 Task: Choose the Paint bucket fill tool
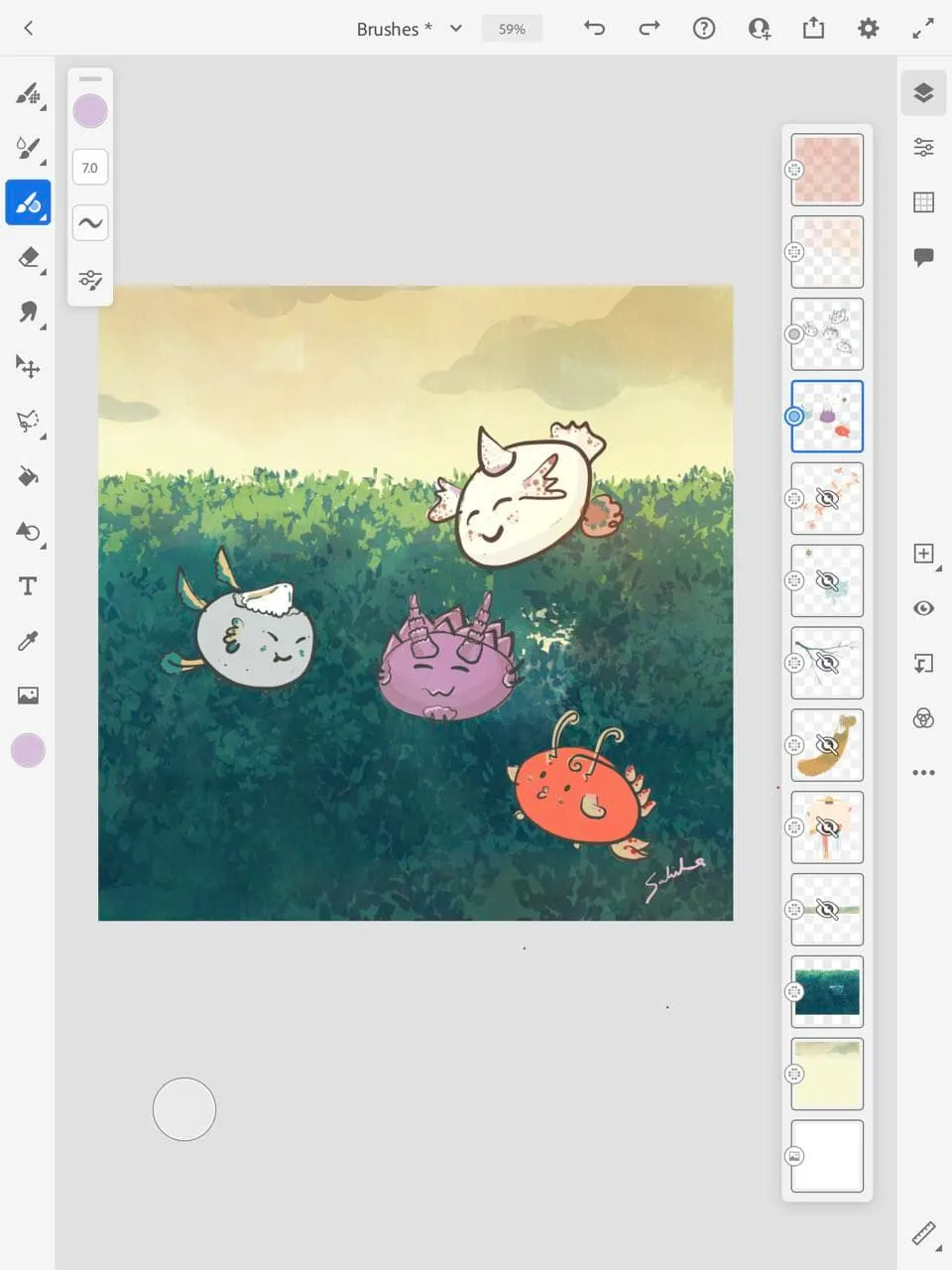pos(28,476)
